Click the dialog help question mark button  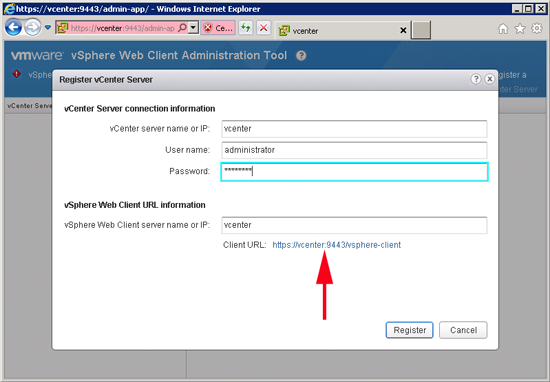tap(476, 79)
